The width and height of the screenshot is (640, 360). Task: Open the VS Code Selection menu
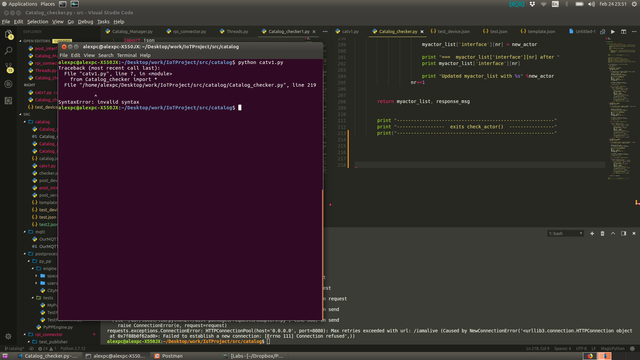pyautogui.click(x=37, y=22)
